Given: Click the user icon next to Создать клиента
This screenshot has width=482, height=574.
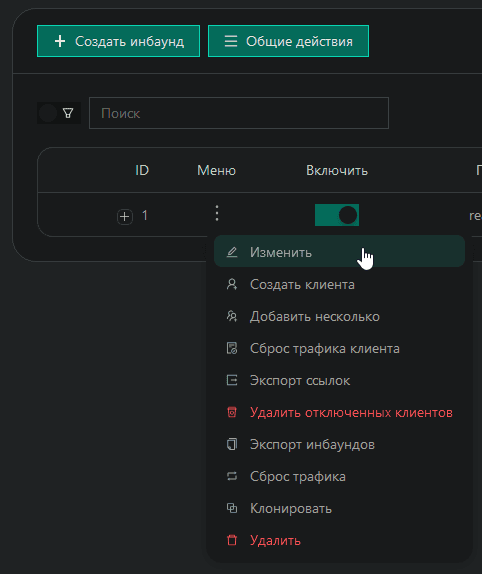Looking at the screenshot, I should pyautogui.click(x=232, y=284).
